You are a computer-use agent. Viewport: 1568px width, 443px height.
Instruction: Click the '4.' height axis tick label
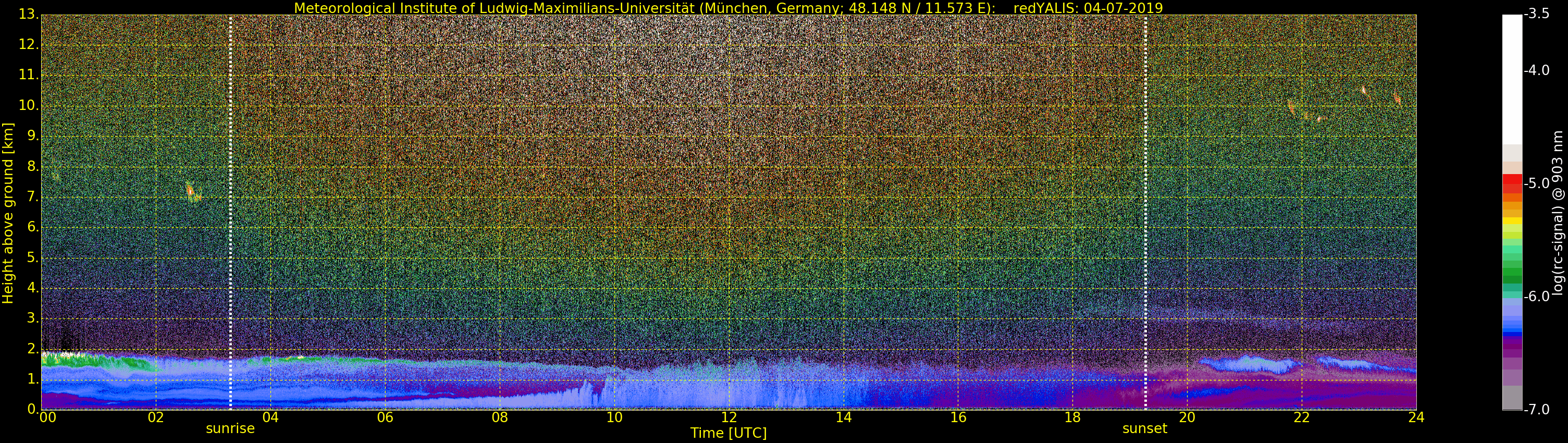pyautogui.click(x=33, y=288)
